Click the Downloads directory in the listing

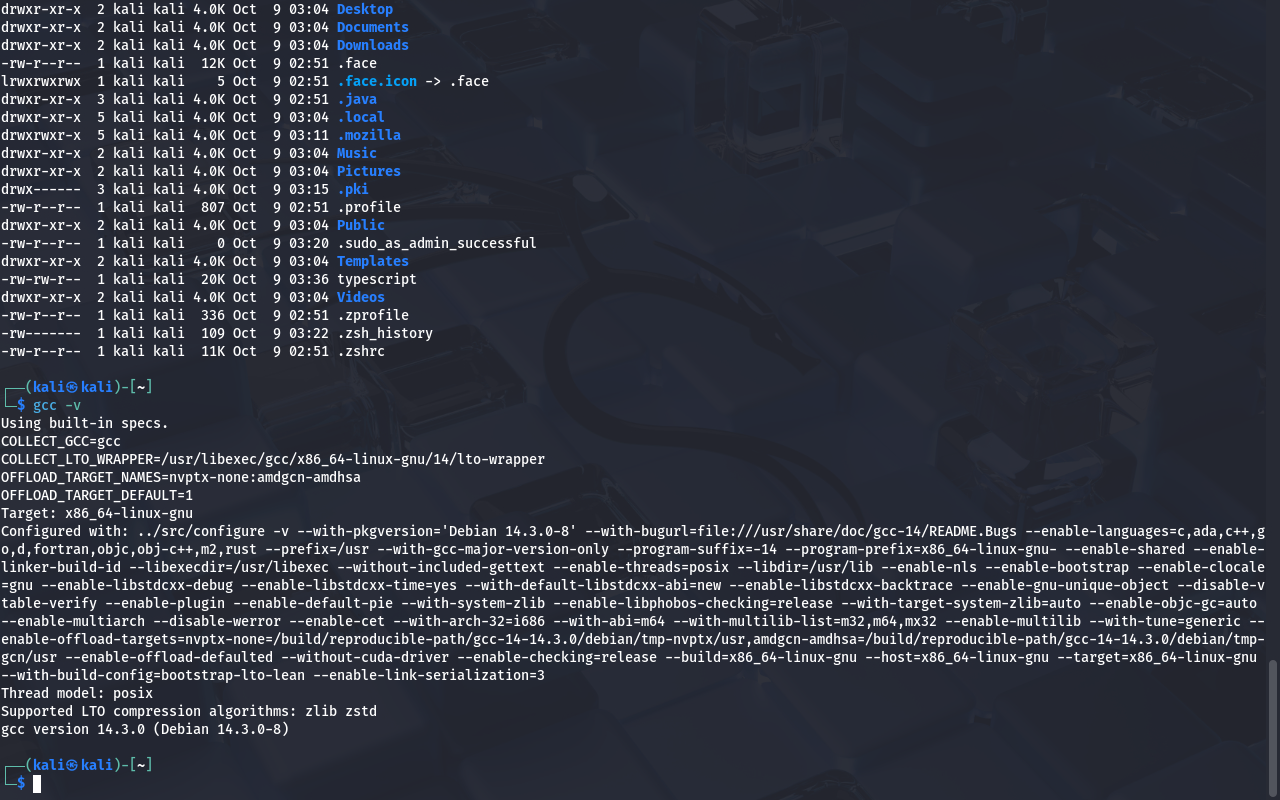[x=372, y=45]
